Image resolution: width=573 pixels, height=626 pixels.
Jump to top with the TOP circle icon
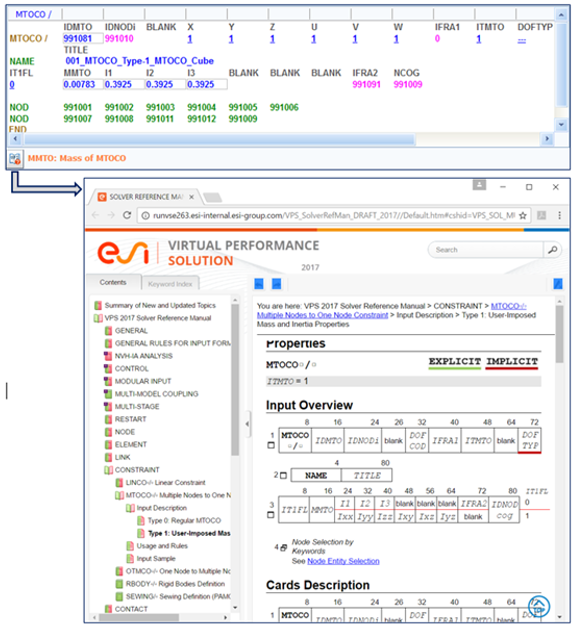coord(539,606)
